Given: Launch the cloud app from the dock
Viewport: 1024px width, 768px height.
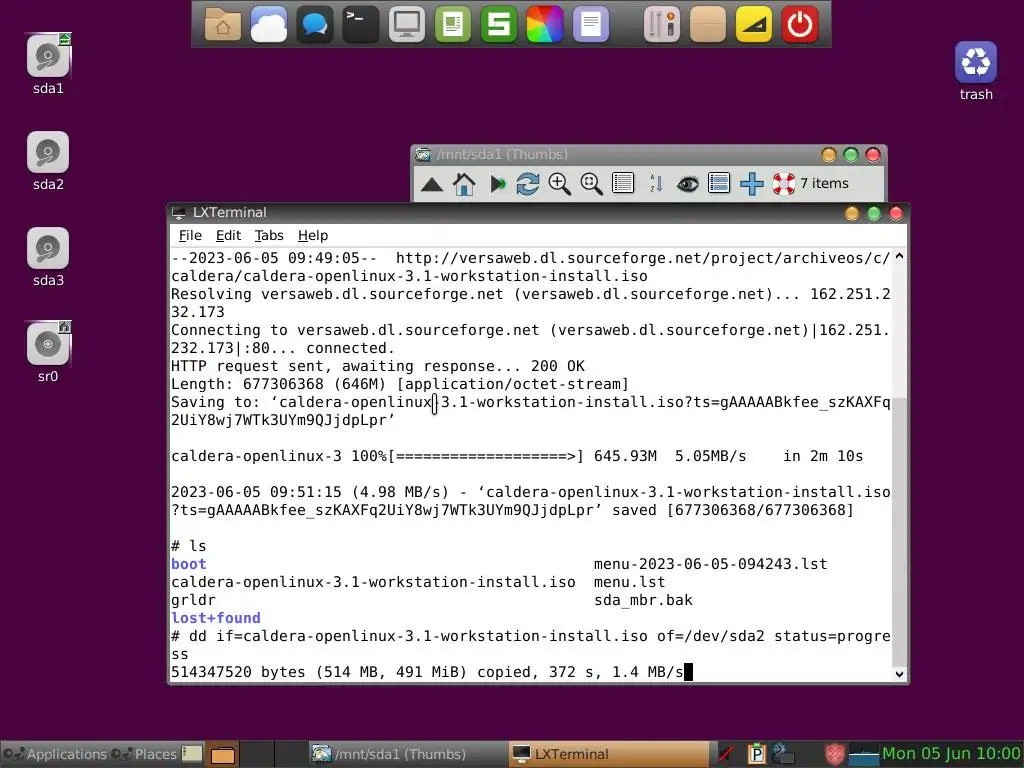Looking at the screenshot, I should coord(268,25).
